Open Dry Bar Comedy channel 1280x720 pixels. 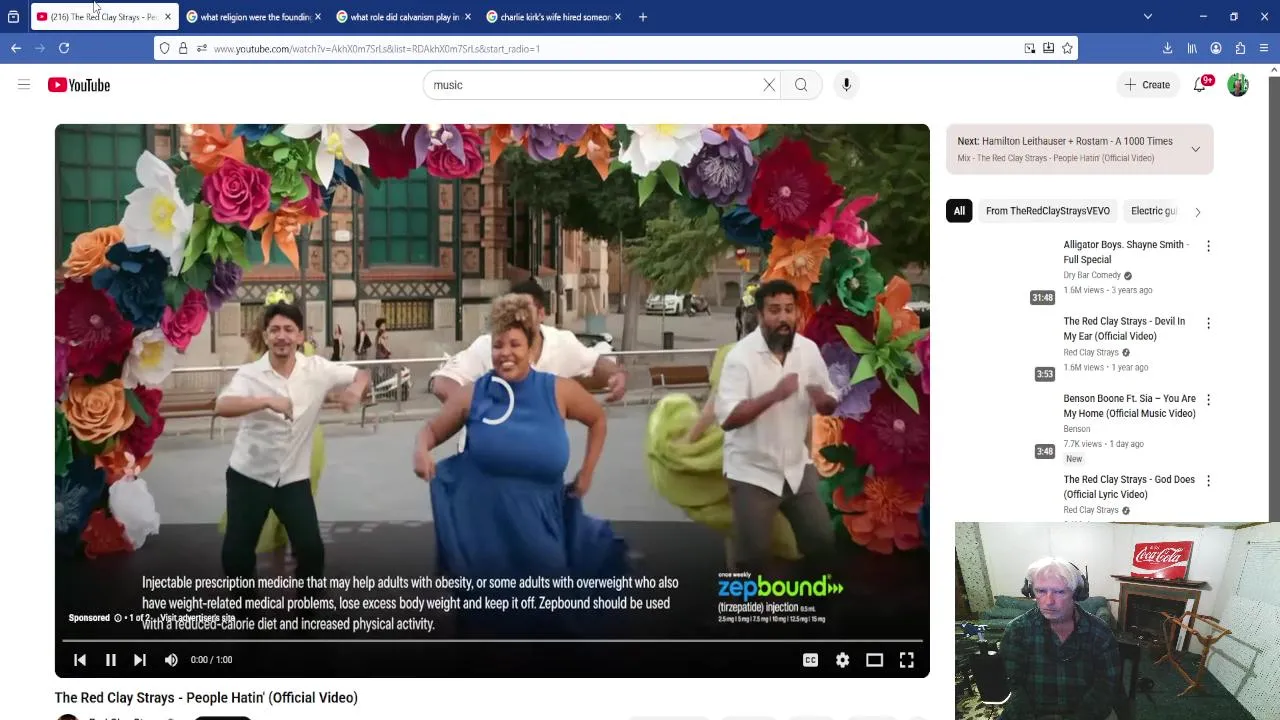point(1092,275)
